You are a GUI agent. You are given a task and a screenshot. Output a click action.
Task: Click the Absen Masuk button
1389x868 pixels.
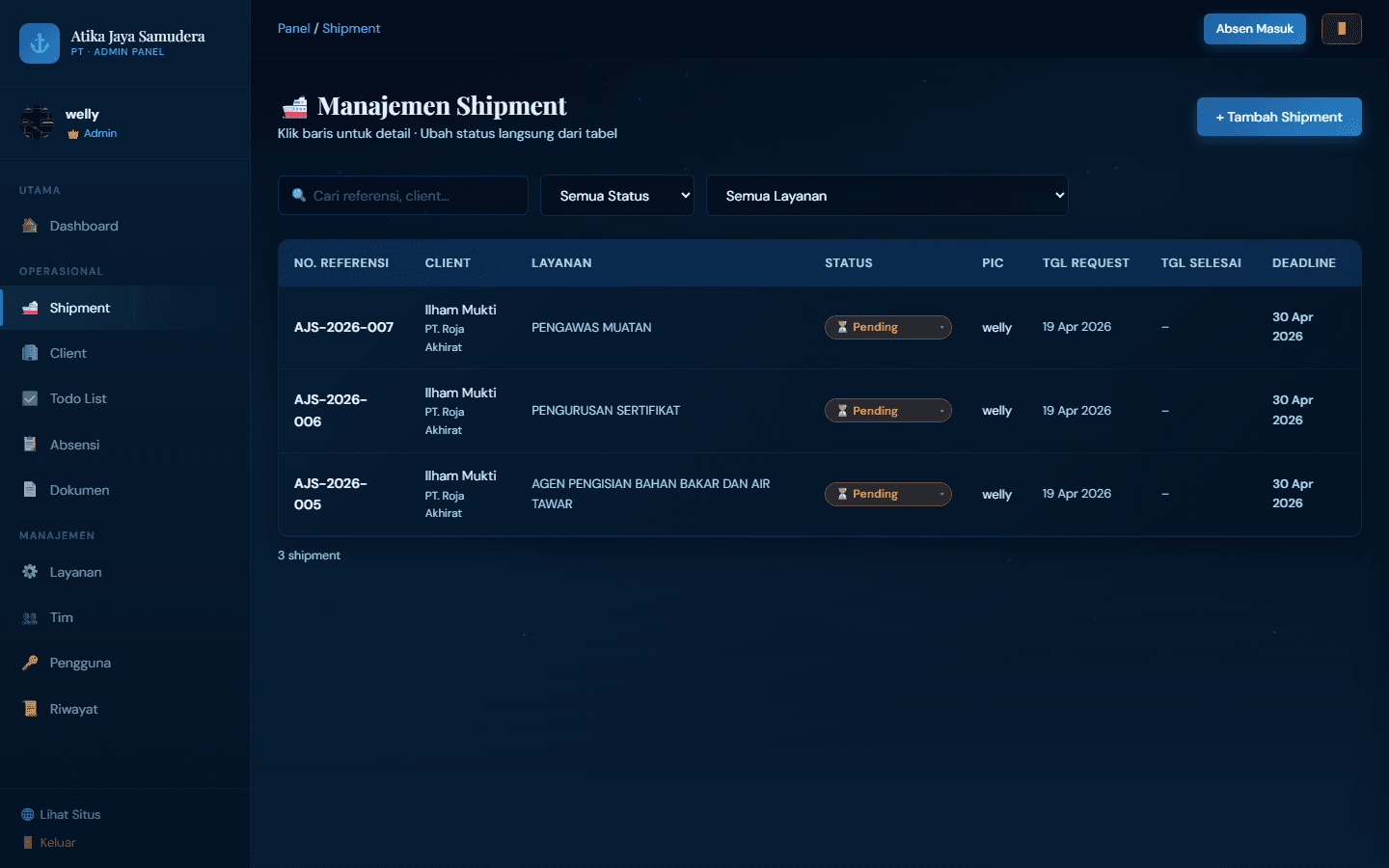1255,29
